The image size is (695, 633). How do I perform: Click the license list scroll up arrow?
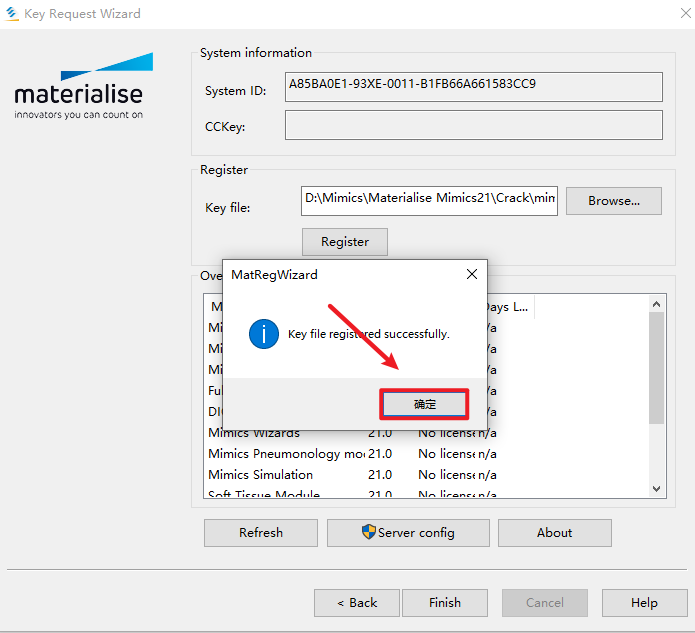tap(657, 304)
